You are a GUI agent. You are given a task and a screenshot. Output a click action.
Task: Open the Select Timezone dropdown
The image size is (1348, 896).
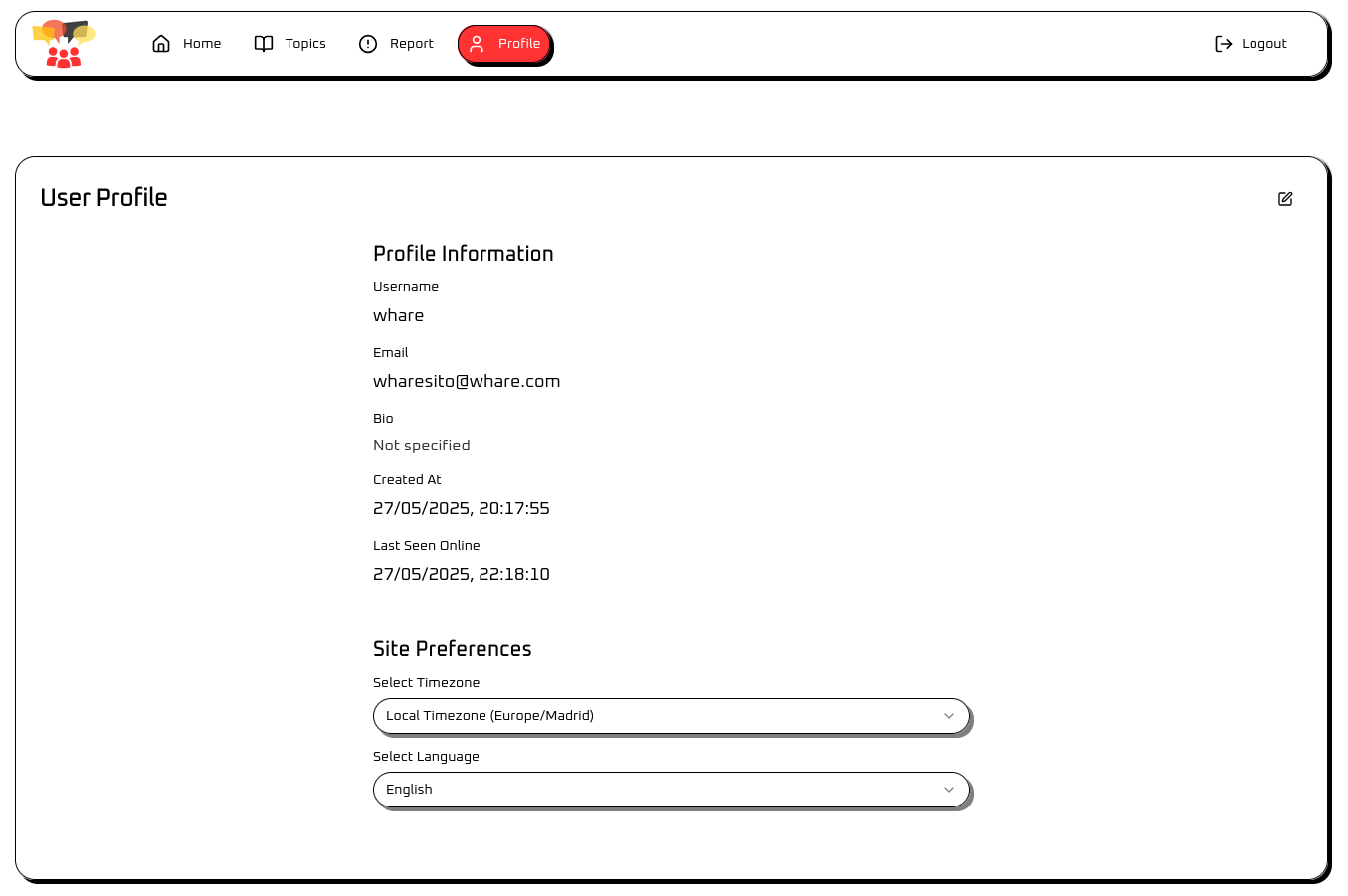tap(657, 716)
